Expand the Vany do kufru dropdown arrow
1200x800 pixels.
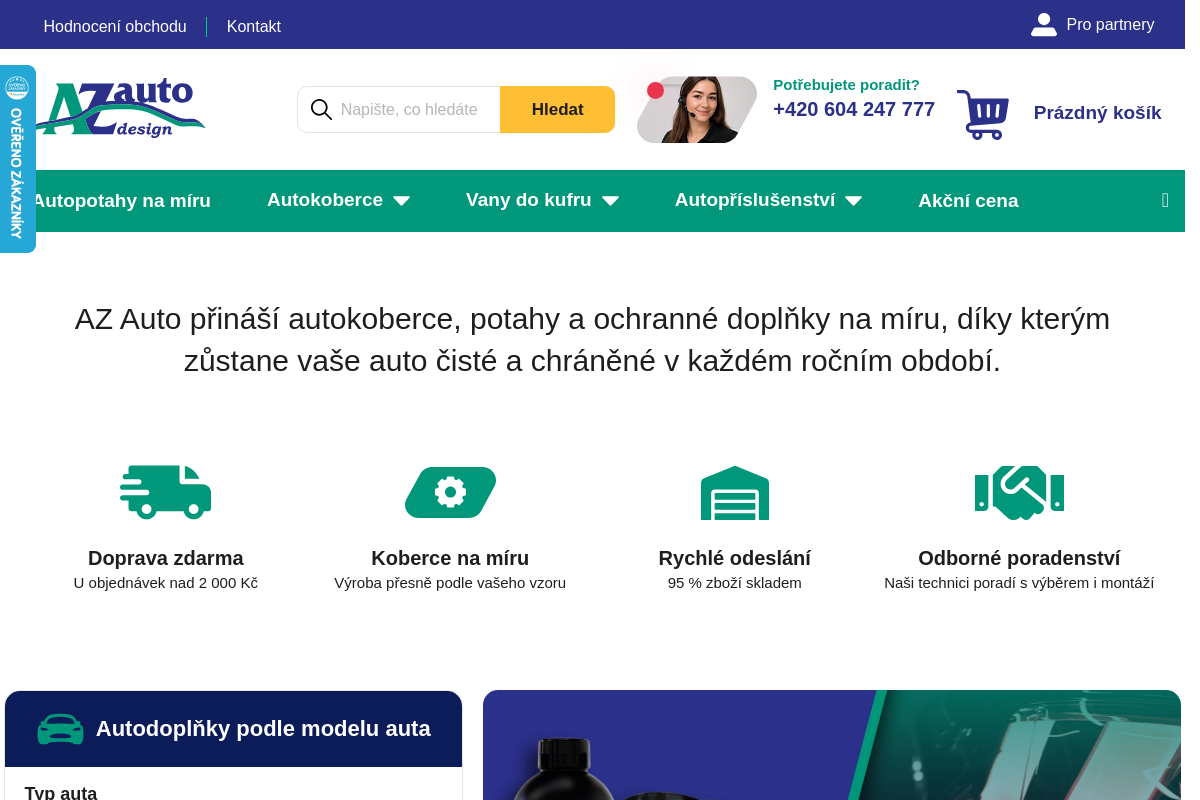click(x=610, y=201)
